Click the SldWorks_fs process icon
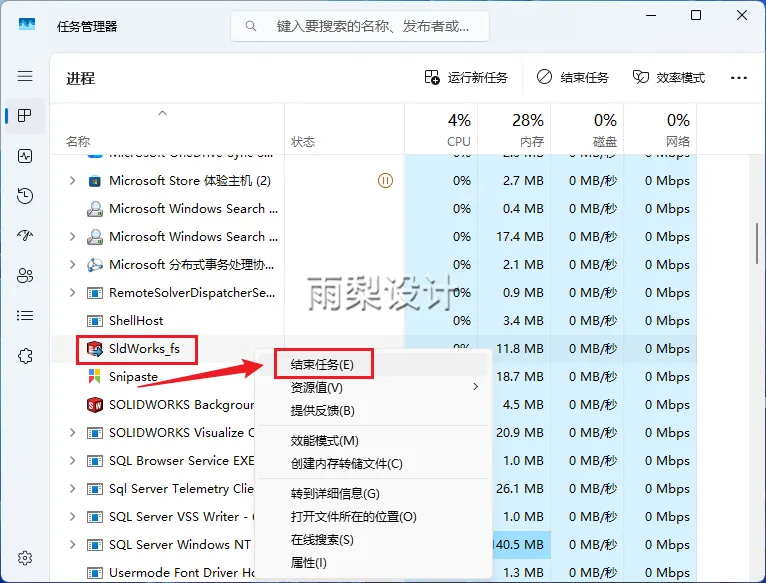The height and width of the screenshot is (583, 766). [x=94, y=349]
